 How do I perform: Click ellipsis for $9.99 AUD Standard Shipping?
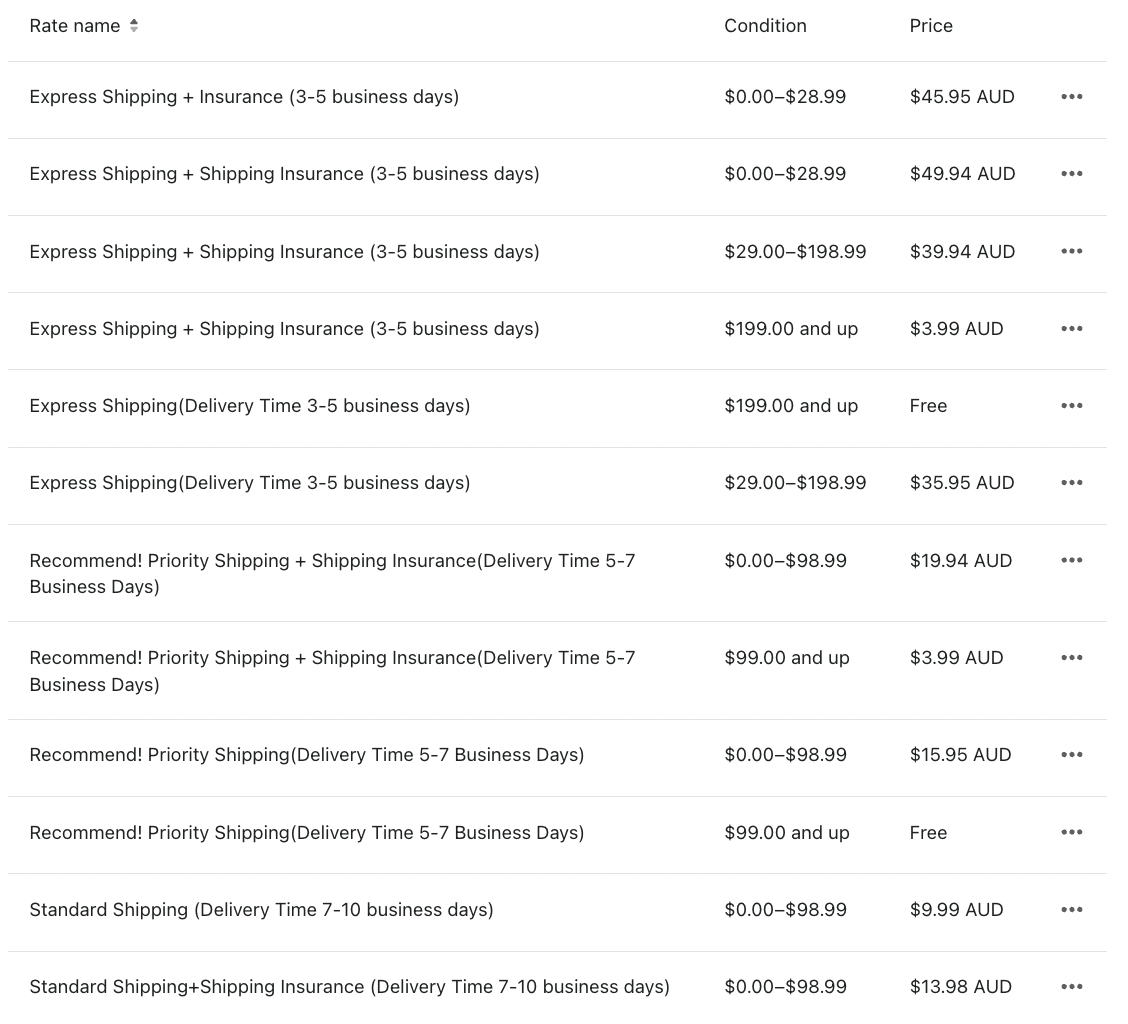point(1071,910)
